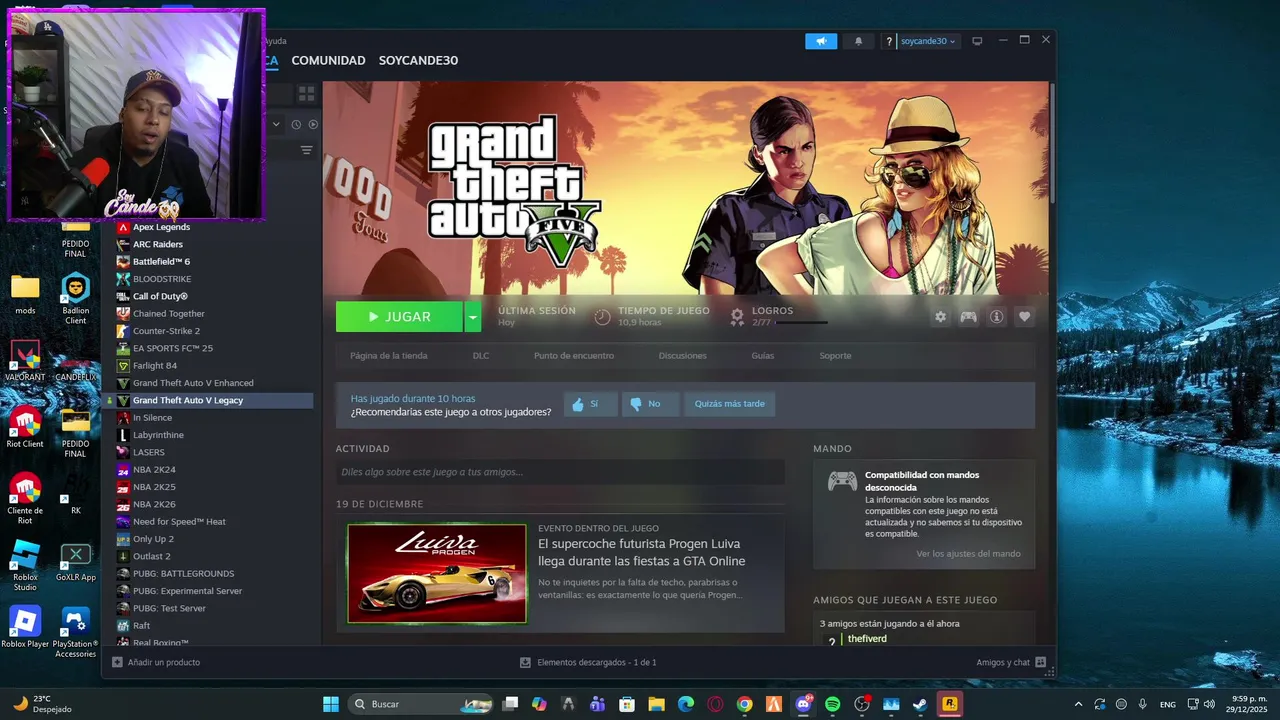Open Discord from the taskbar
The image size is (1280, 720).
pyautogui.click(x=803, y=704)
